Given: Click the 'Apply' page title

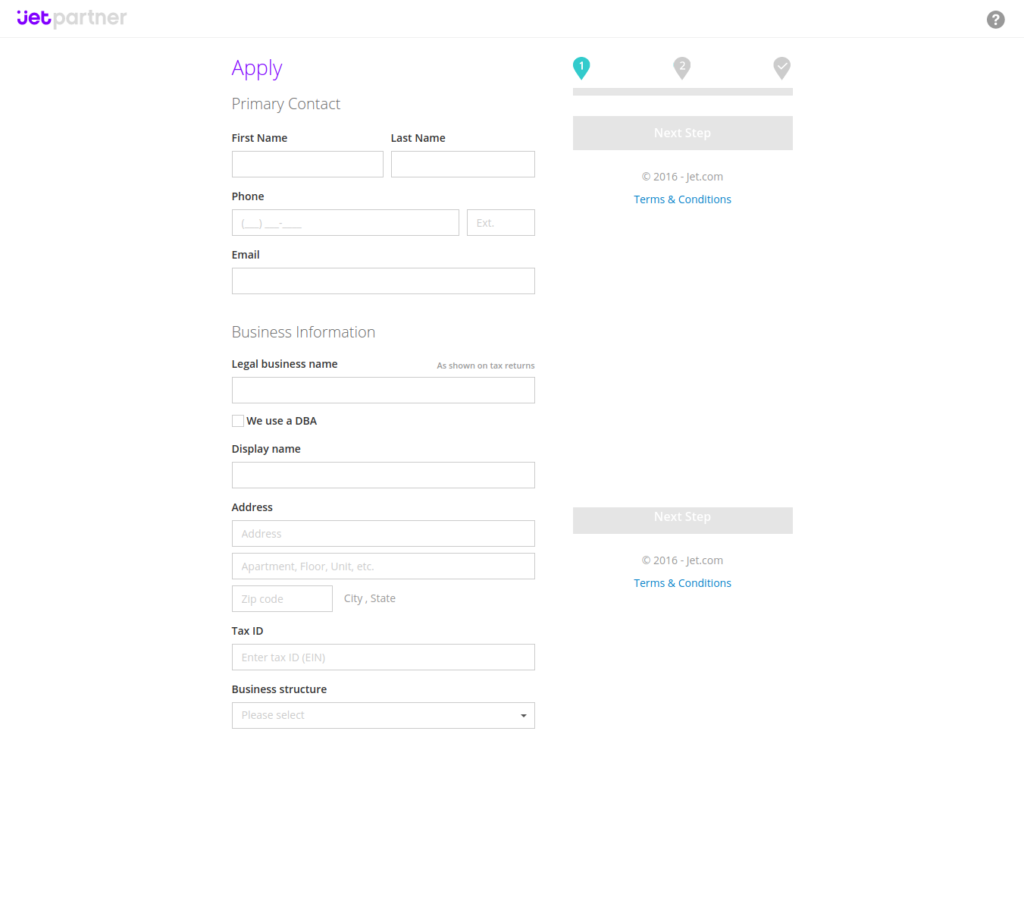Looking at the screenshot, I should pyautogui.click(x=257, y=69).
